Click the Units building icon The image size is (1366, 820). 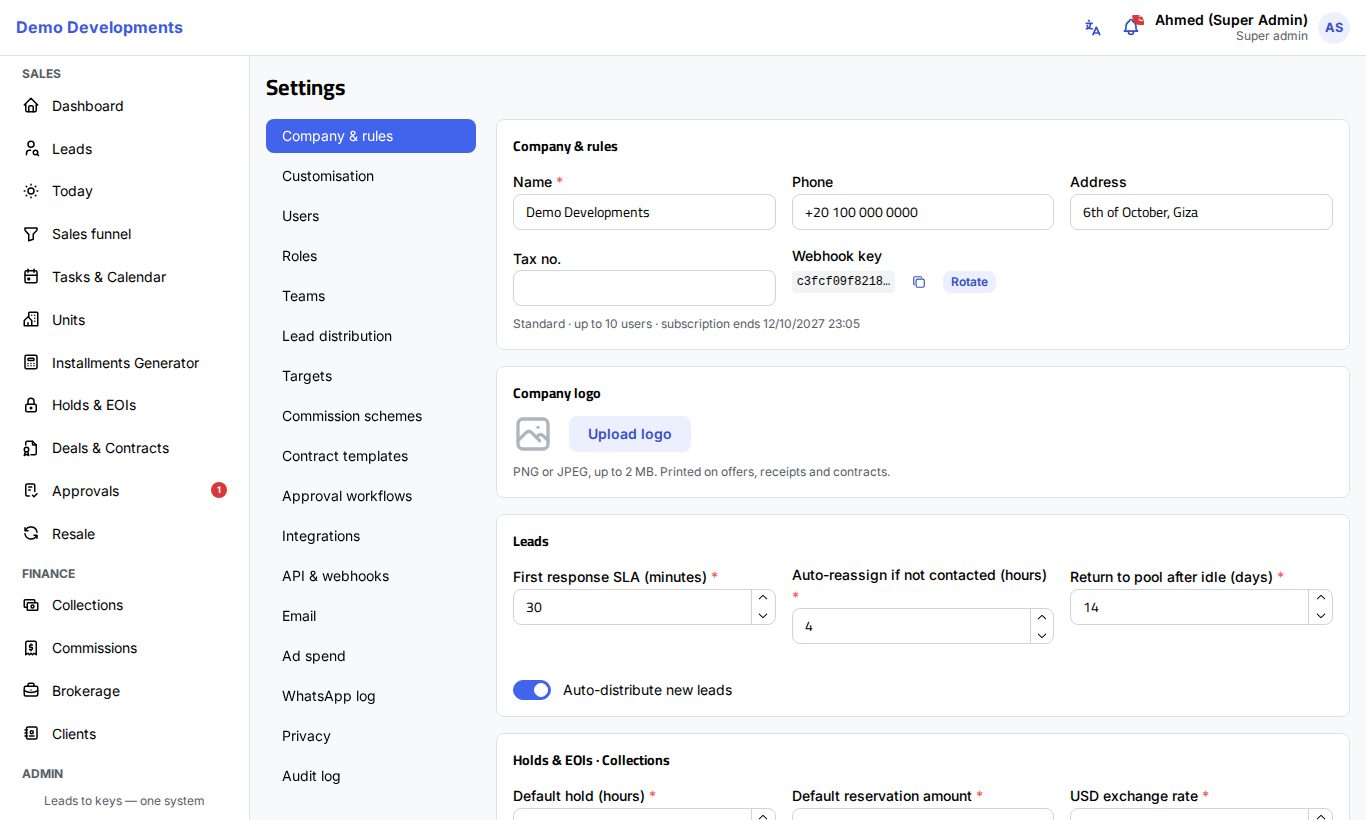[x=31, y=320]
